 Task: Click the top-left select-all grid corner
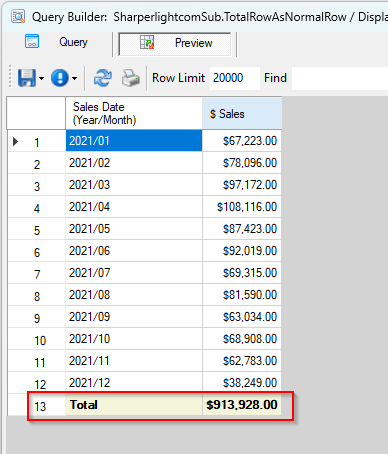click(x=36, y=113)
